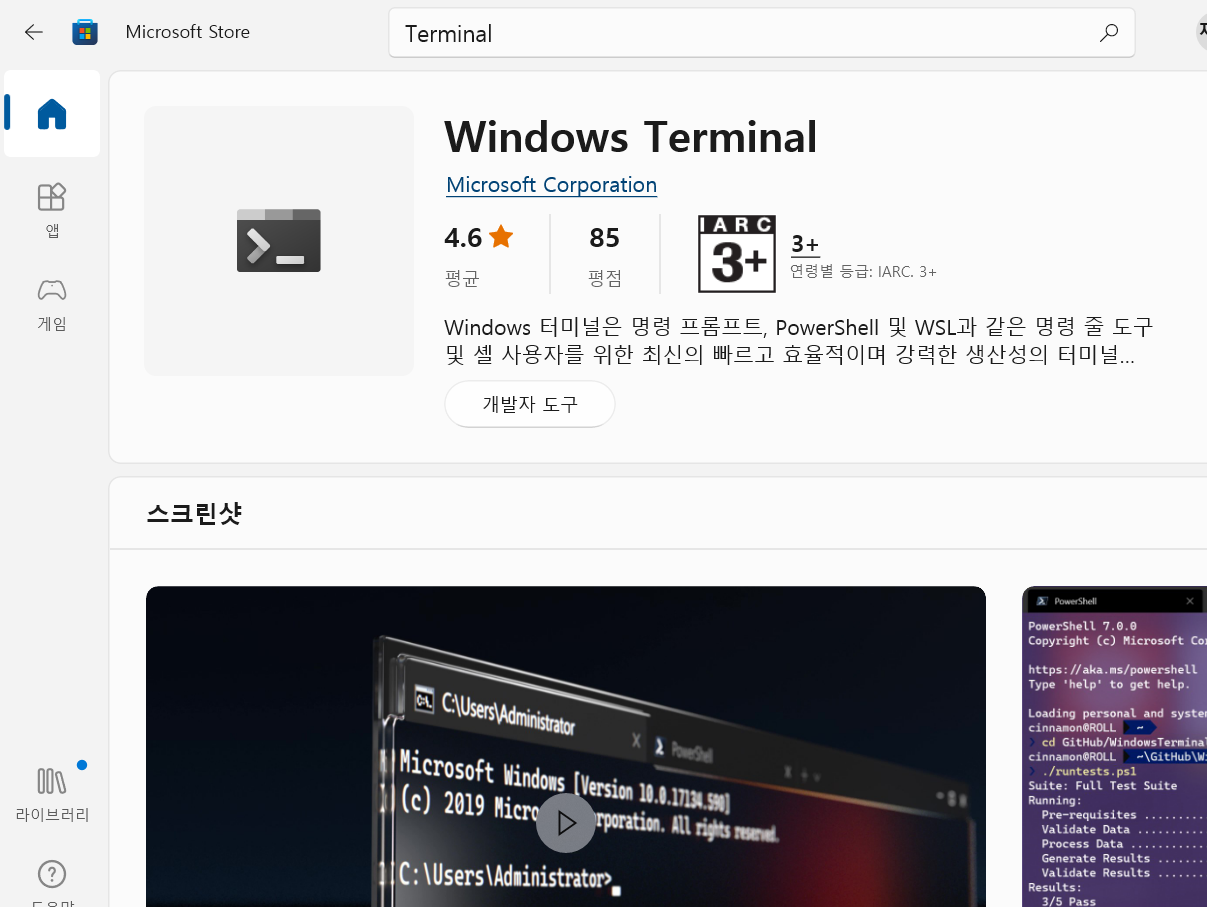Click the Windows Terminal app logo

[x=279, y=241]
